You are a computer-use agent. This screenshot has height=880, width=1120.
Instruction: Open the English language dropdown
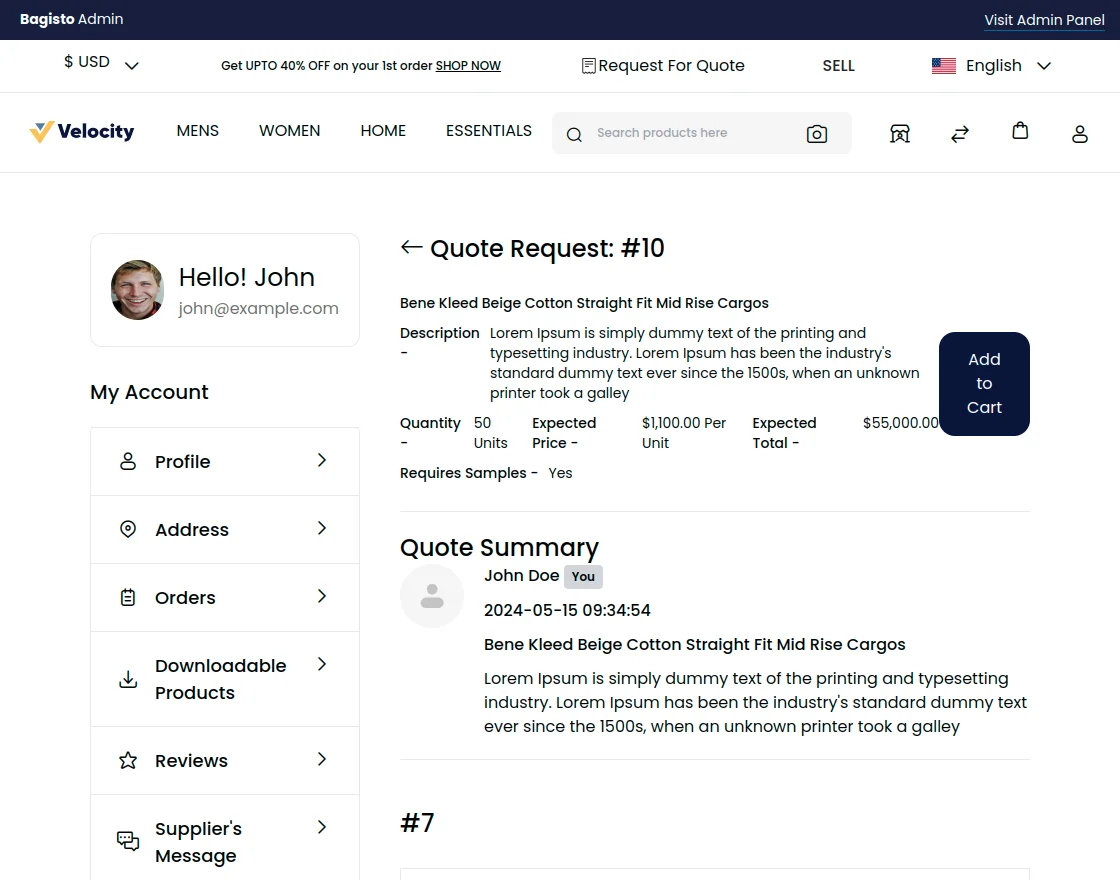992,66
